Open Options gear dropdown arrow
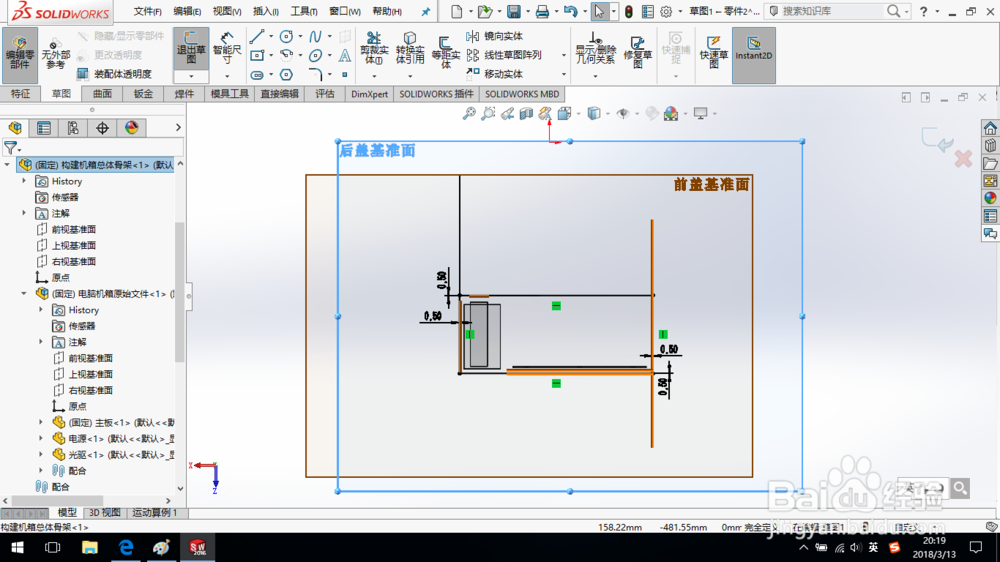The image size is (1000, 562). coord(680,11)
